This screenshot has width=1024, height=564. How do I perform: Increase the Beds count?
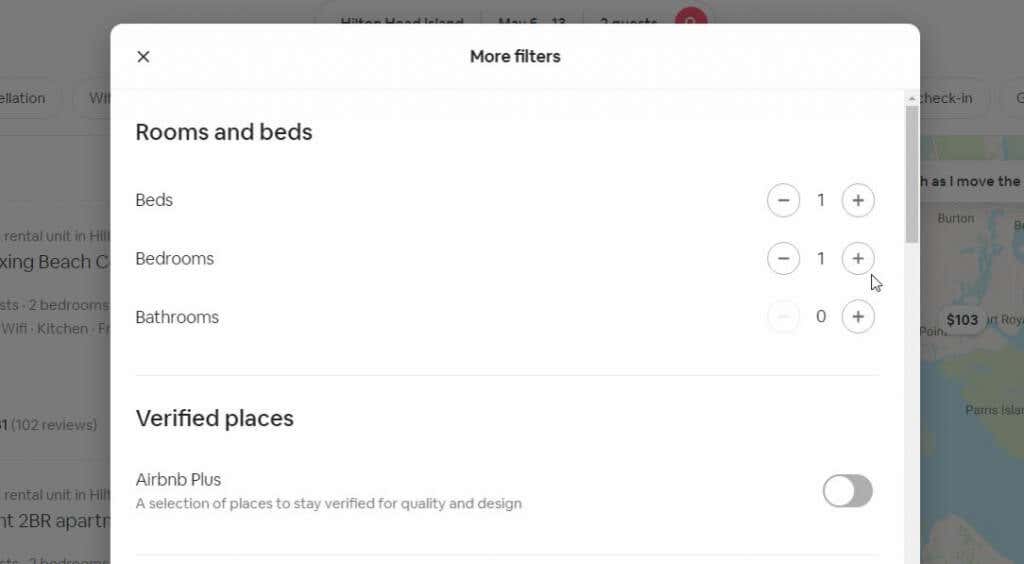point(857,200)
